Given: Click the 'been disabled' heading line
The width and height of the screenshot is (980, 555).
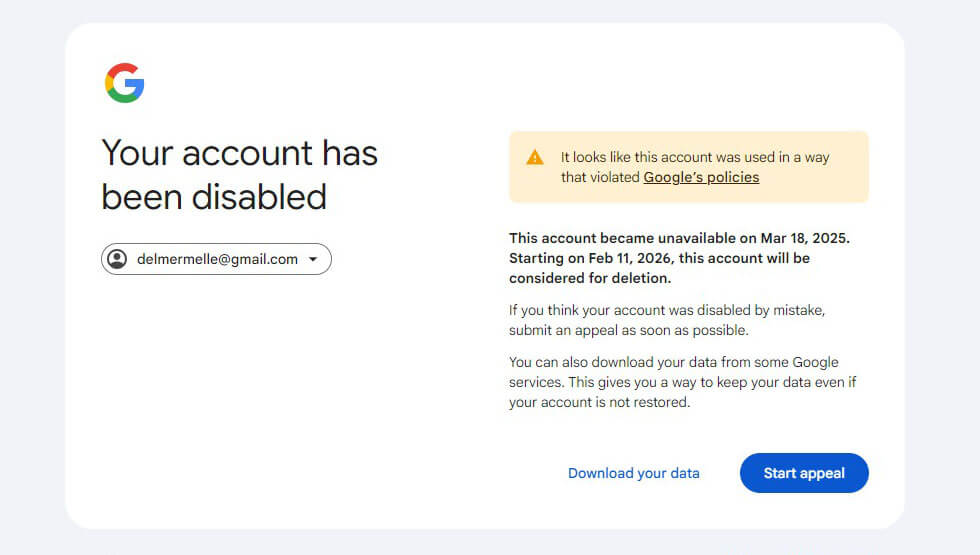Looking at the screenshot, I should tap(214, 198).
